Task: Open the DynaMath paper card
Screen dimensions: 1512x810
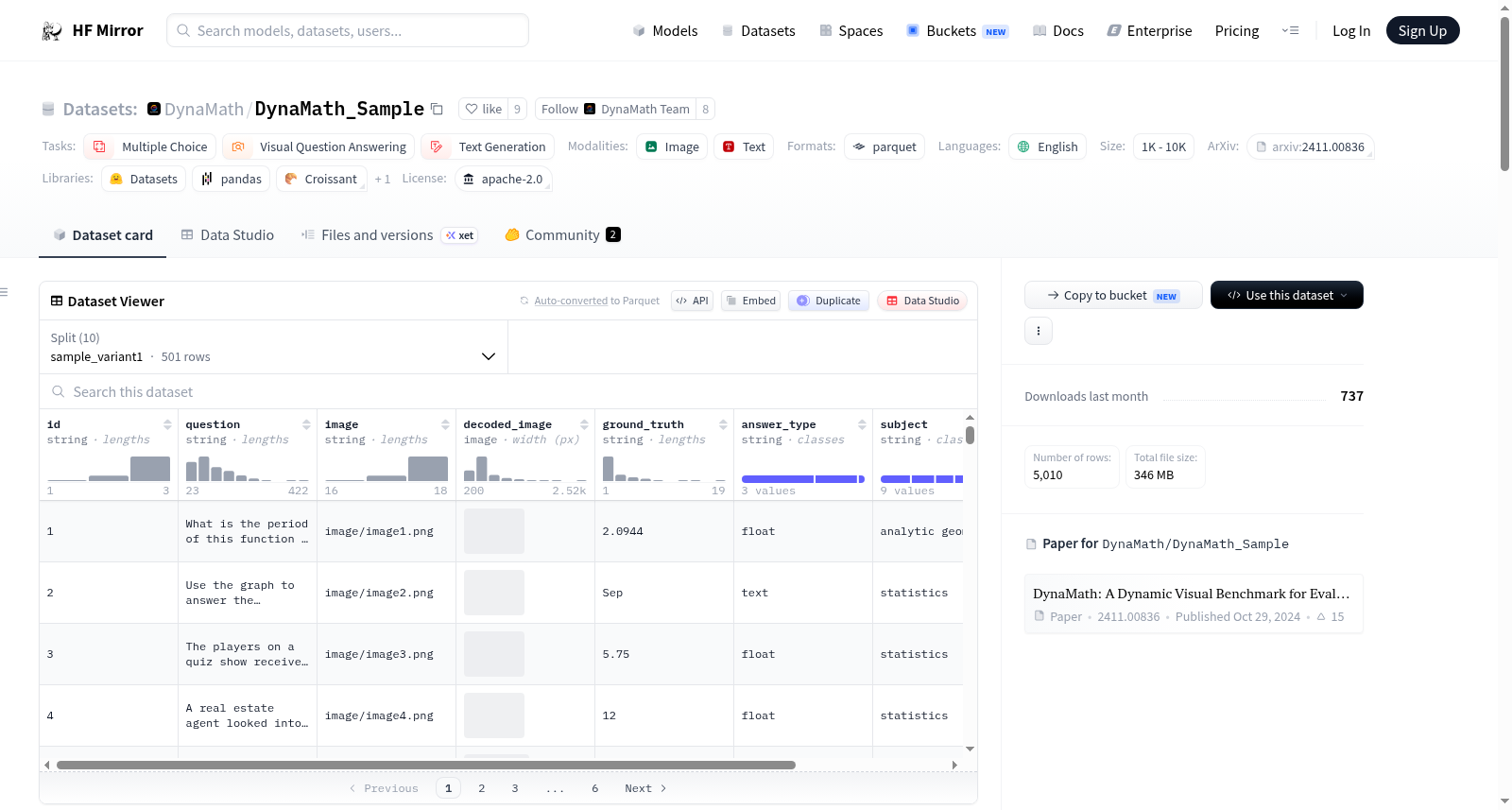Action: (x=1194, y=604)
